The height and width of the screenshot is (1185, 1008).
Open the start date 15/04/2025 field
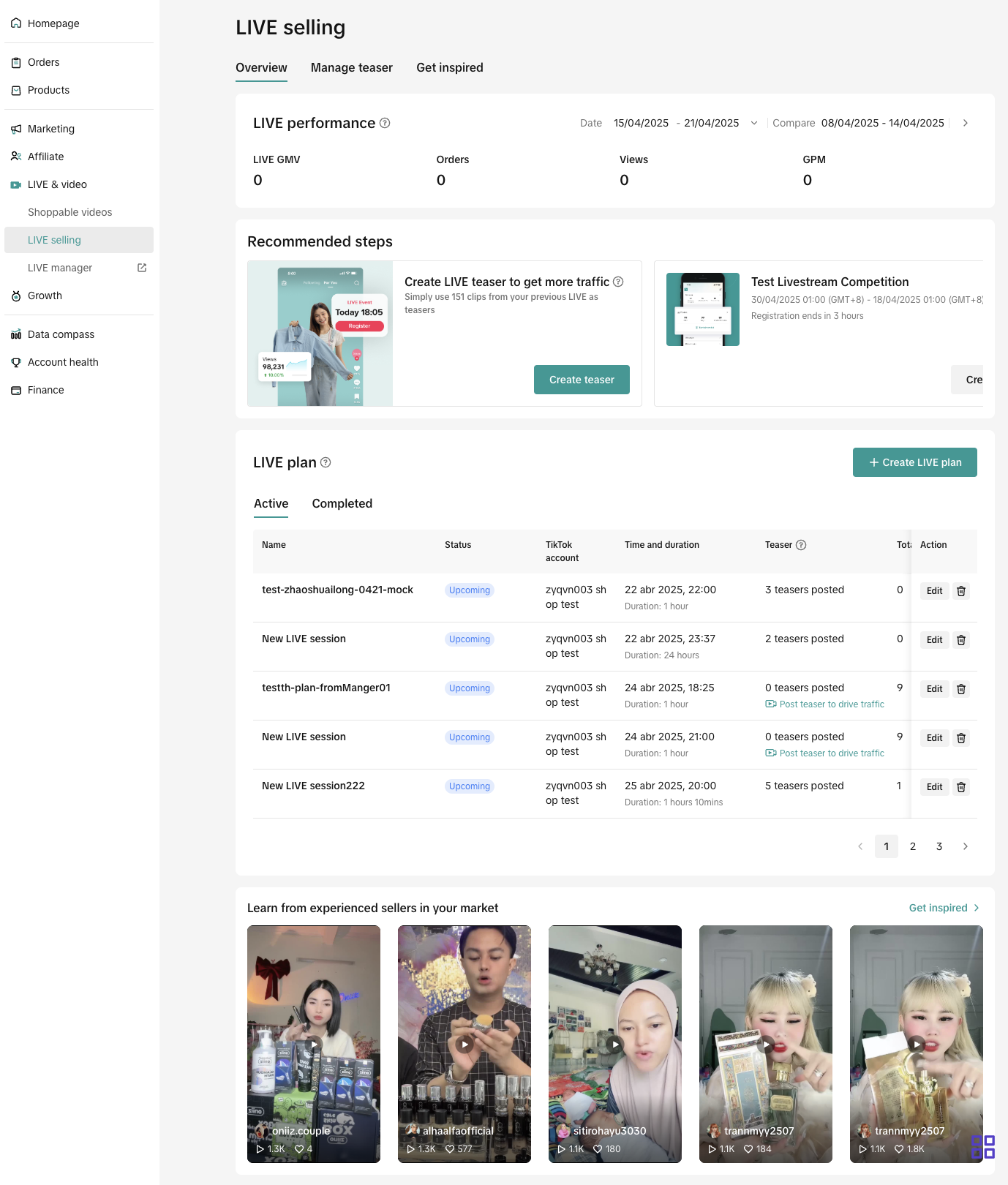641,123
